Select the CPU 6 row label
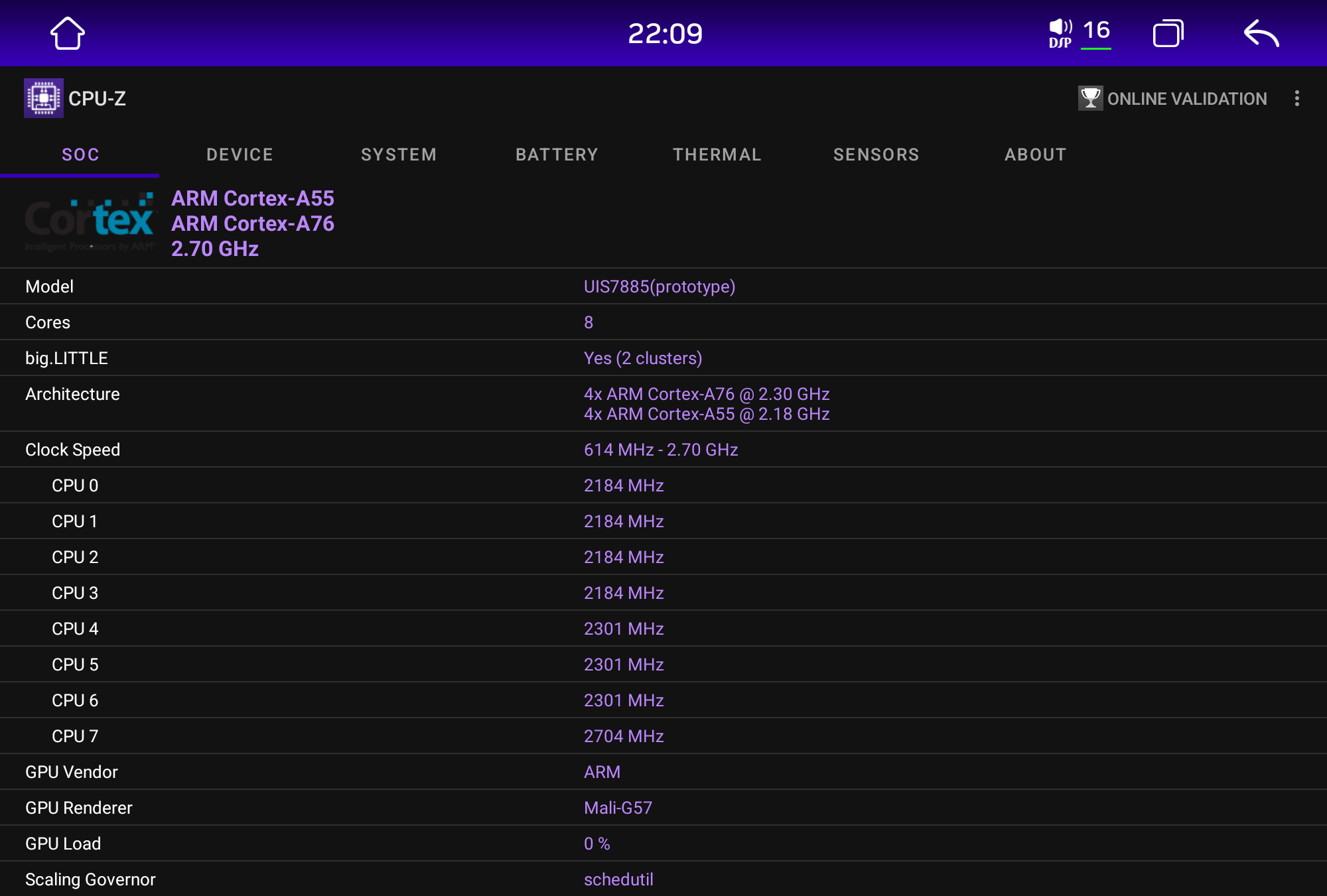 pos(75,700)
